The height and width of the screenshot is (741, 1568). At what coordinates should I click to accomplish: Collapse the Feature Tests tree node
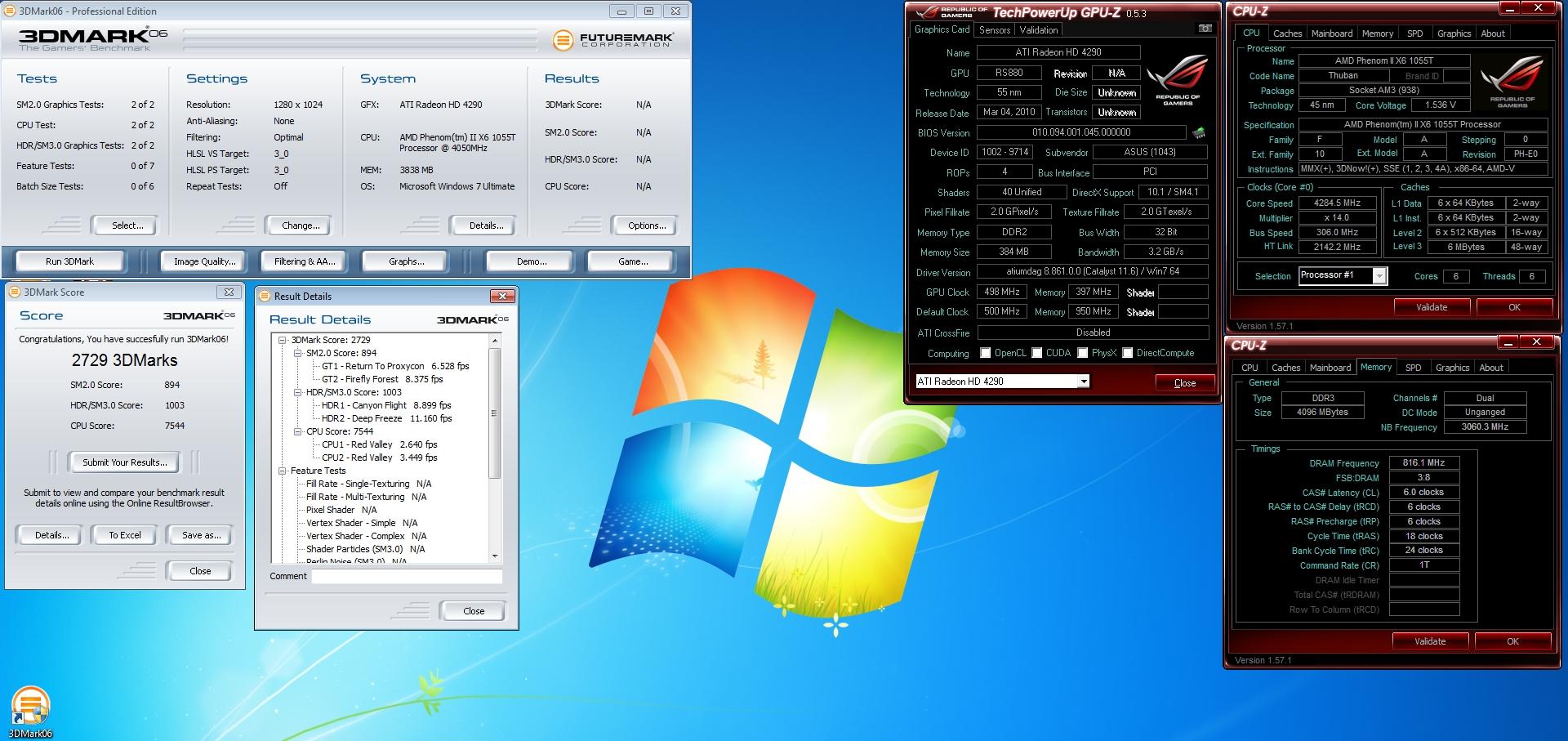[x=283, y=471]
